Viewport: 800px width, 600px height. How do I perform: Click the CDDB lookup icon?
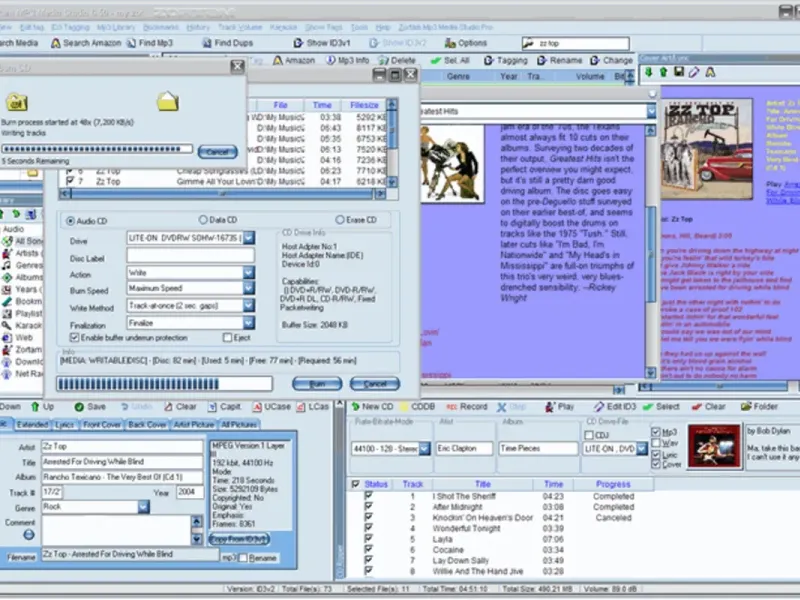point(404,407)
